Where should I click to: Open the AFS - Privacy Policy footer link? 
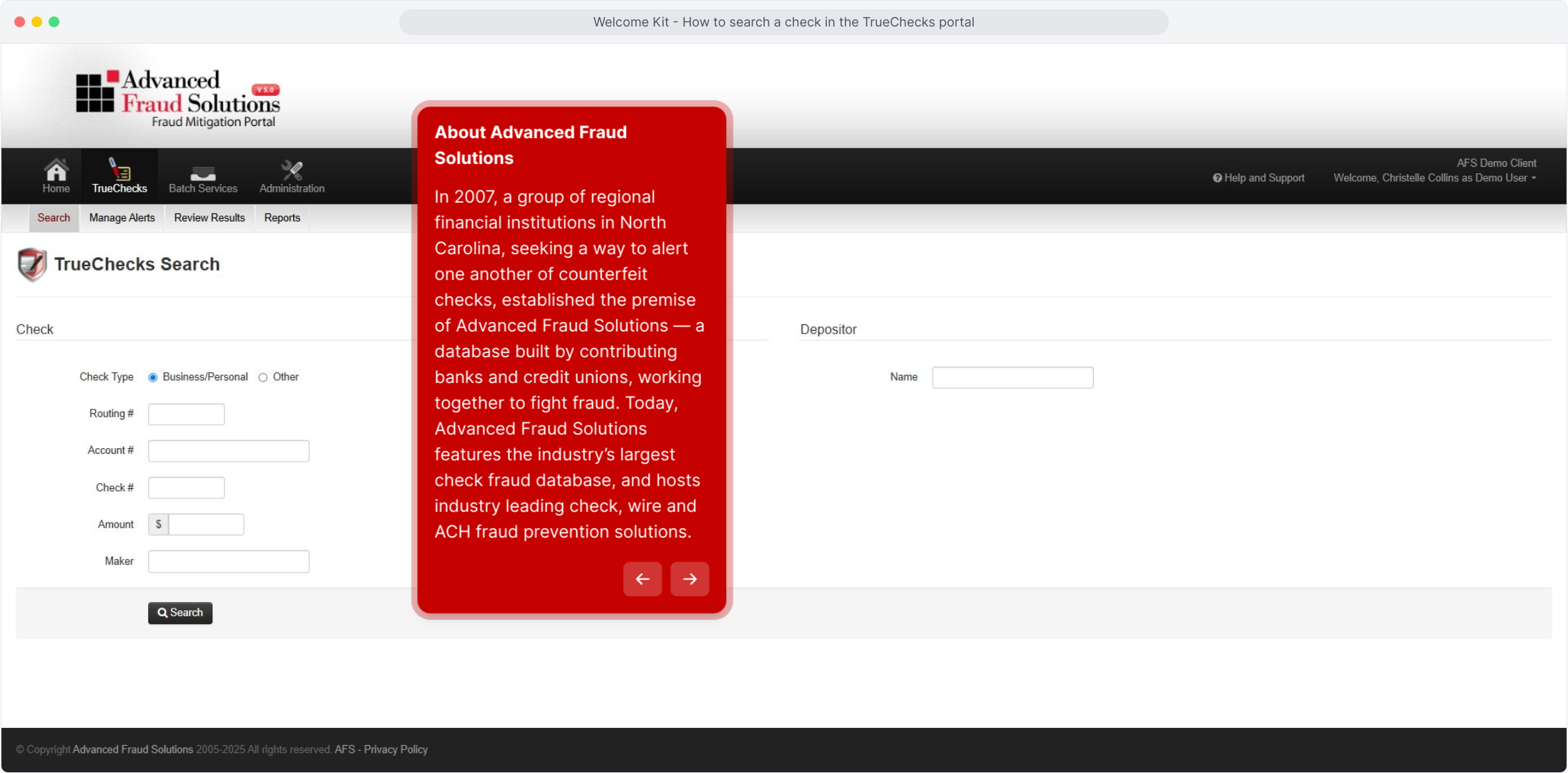pyautogui.click(x=381, y=749)
